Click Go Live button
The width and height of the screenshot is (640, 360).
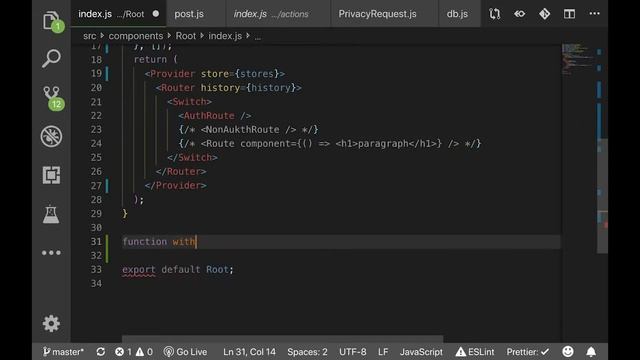185,352
